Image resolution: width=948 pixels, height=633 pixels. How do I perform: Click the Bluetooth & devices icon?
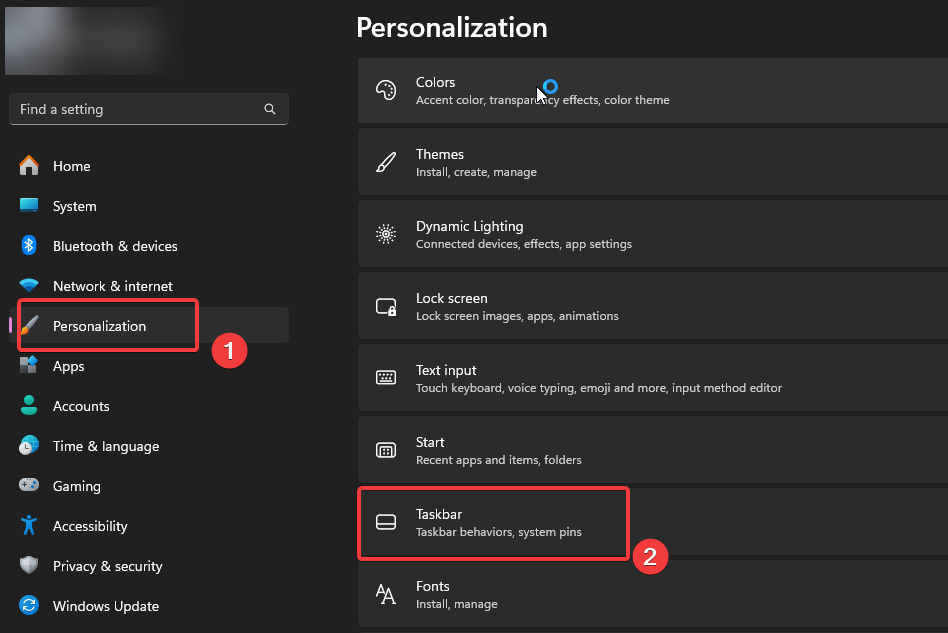tap(29, 246)
